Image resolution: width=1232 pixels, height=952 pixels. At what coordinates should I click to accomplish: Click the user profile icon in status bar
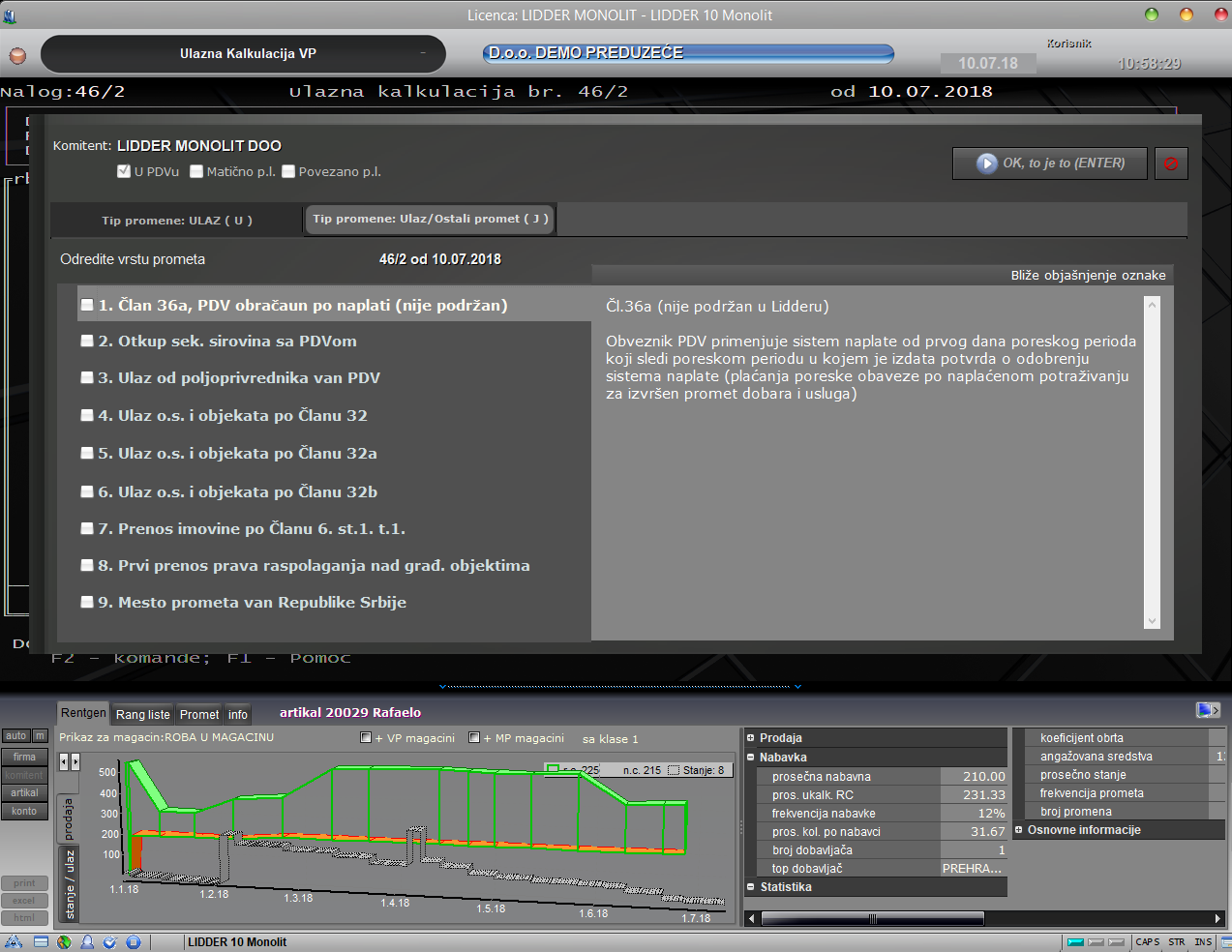(87, 941)
